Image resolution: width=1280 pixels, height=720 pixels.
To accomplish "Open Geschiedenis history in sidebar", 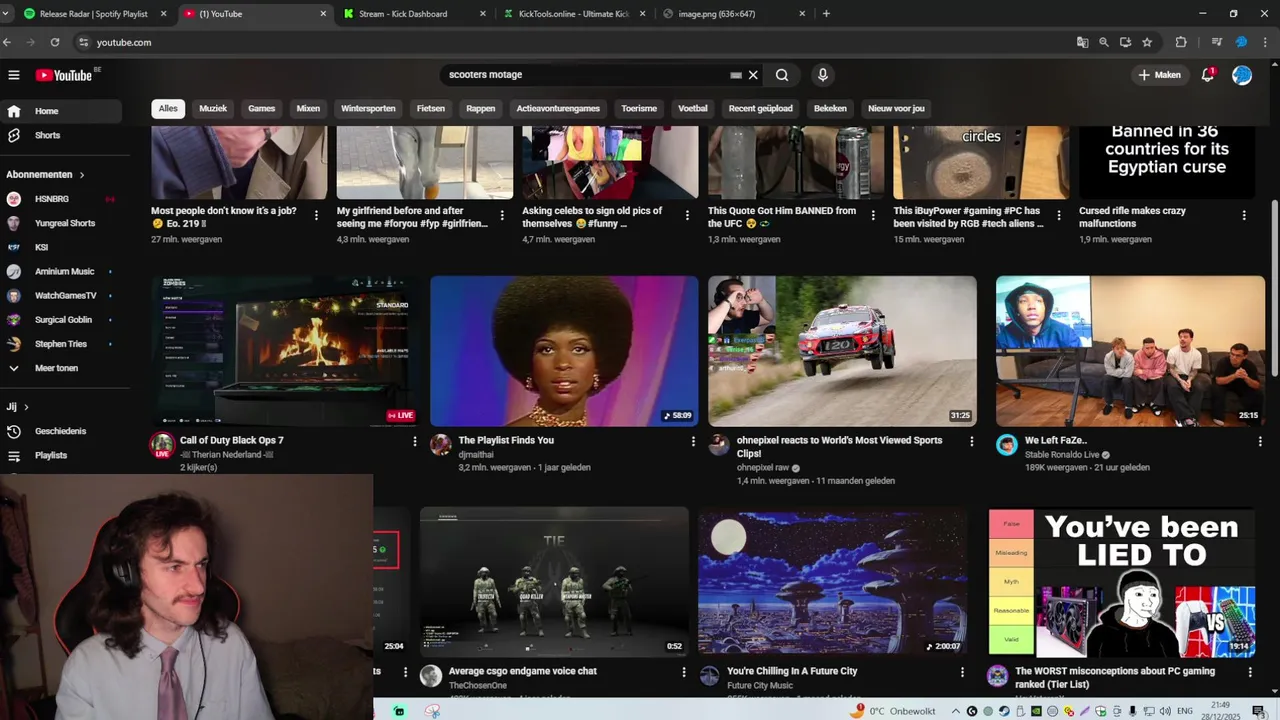I will coord(61,431).
